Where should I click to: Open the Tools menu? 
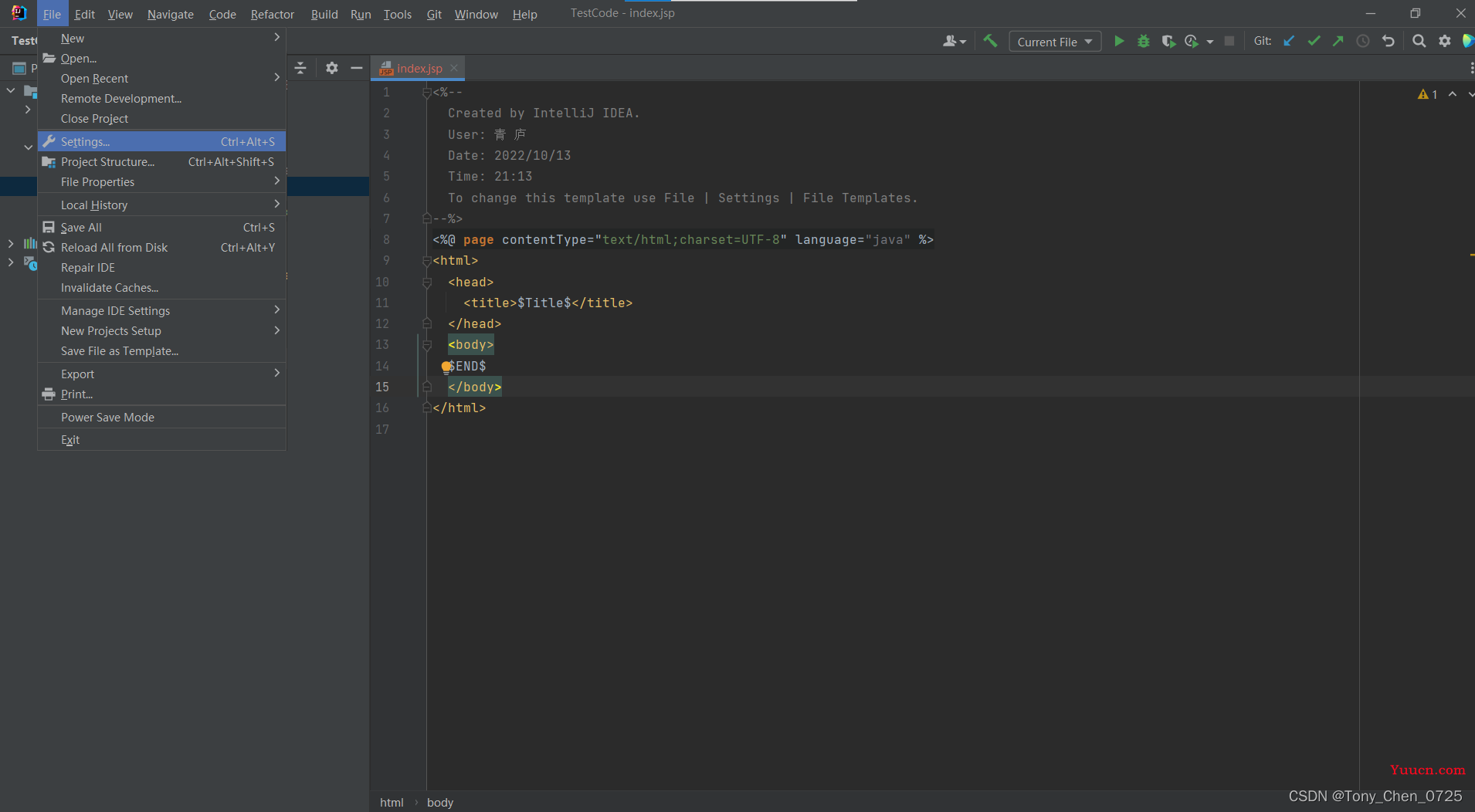click(398, 14)
